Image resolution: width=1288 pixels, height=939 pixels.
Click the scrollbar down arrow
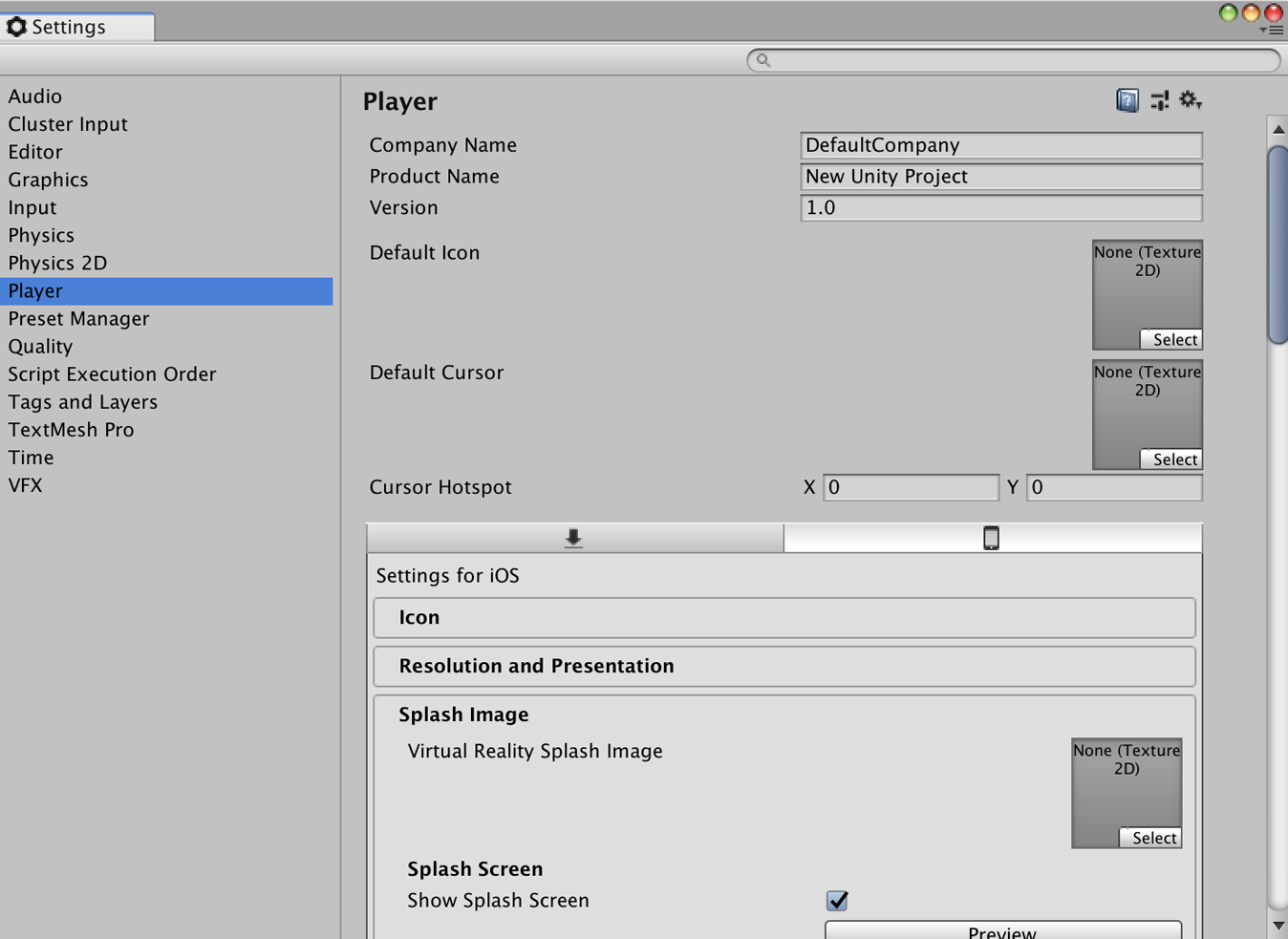pyautogui.click(x=1278, y=926)
